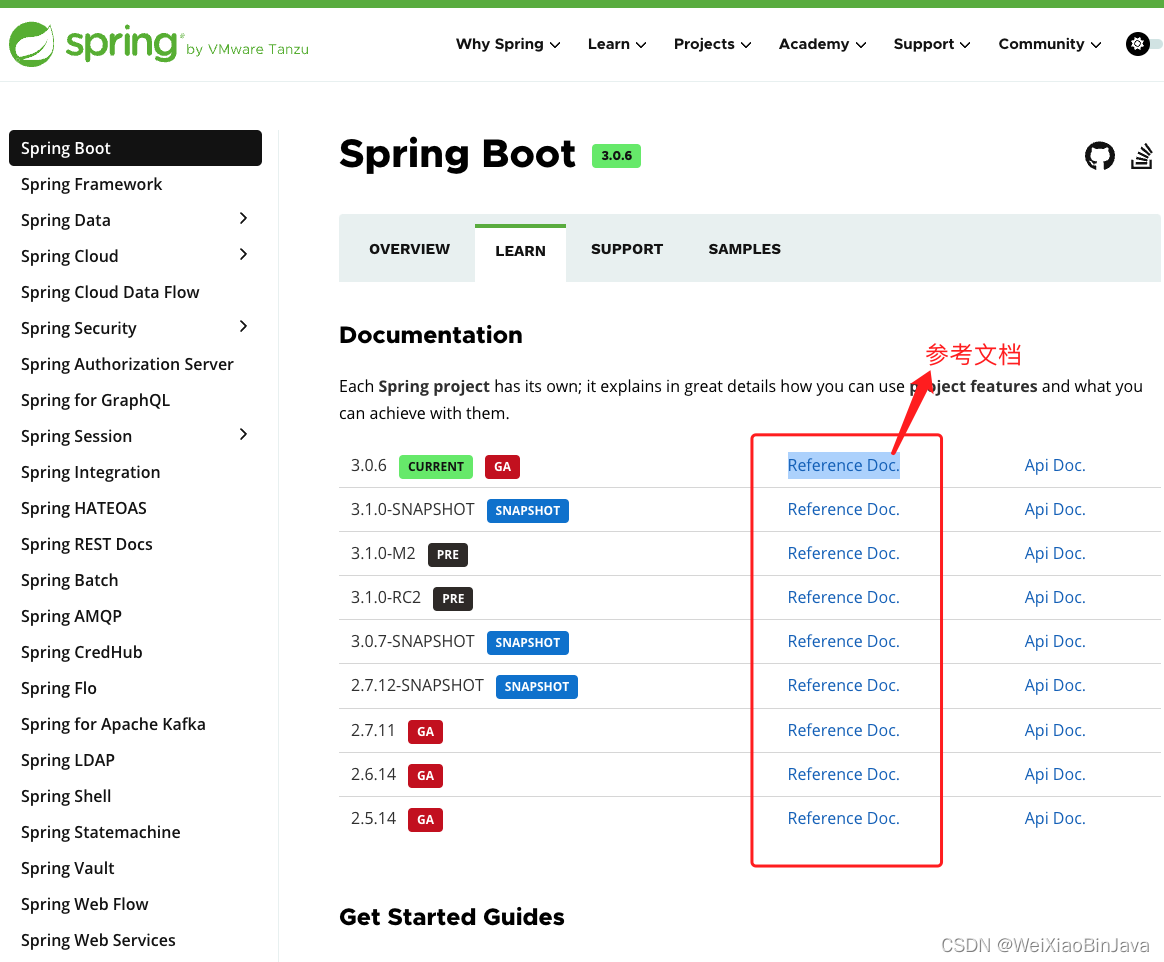Click the green 3.0.6 version badge
The height and width of the screenshot is (962, 1164).
pos(616,156)
